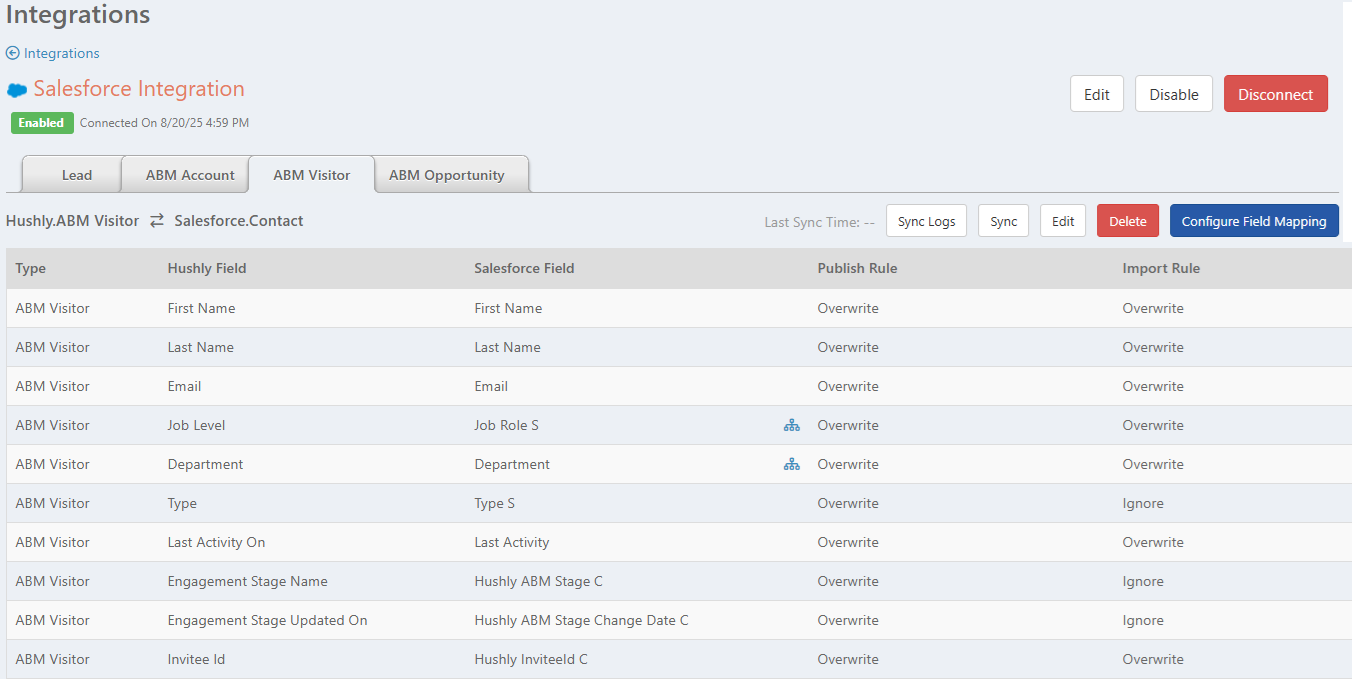Delete the ABM Visitor mapping
The width and height of the screenshot is (1352, 679).
[x=1128, y=221]
